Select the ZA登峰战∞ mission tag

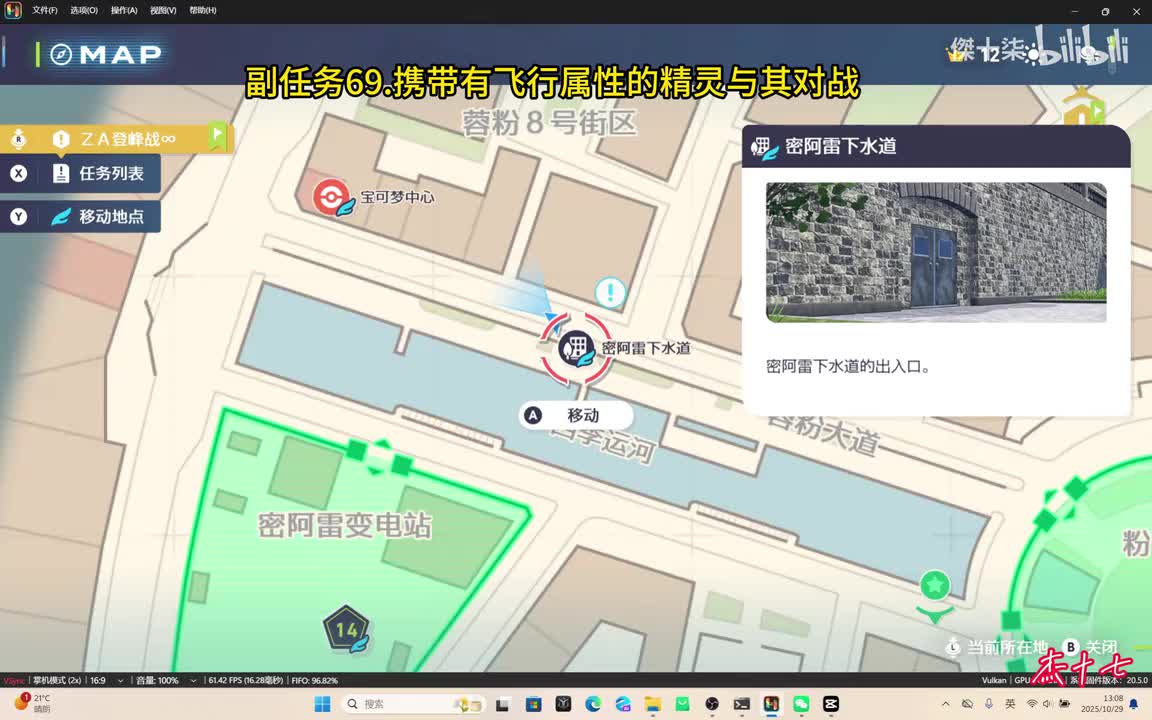click(115, 138)
